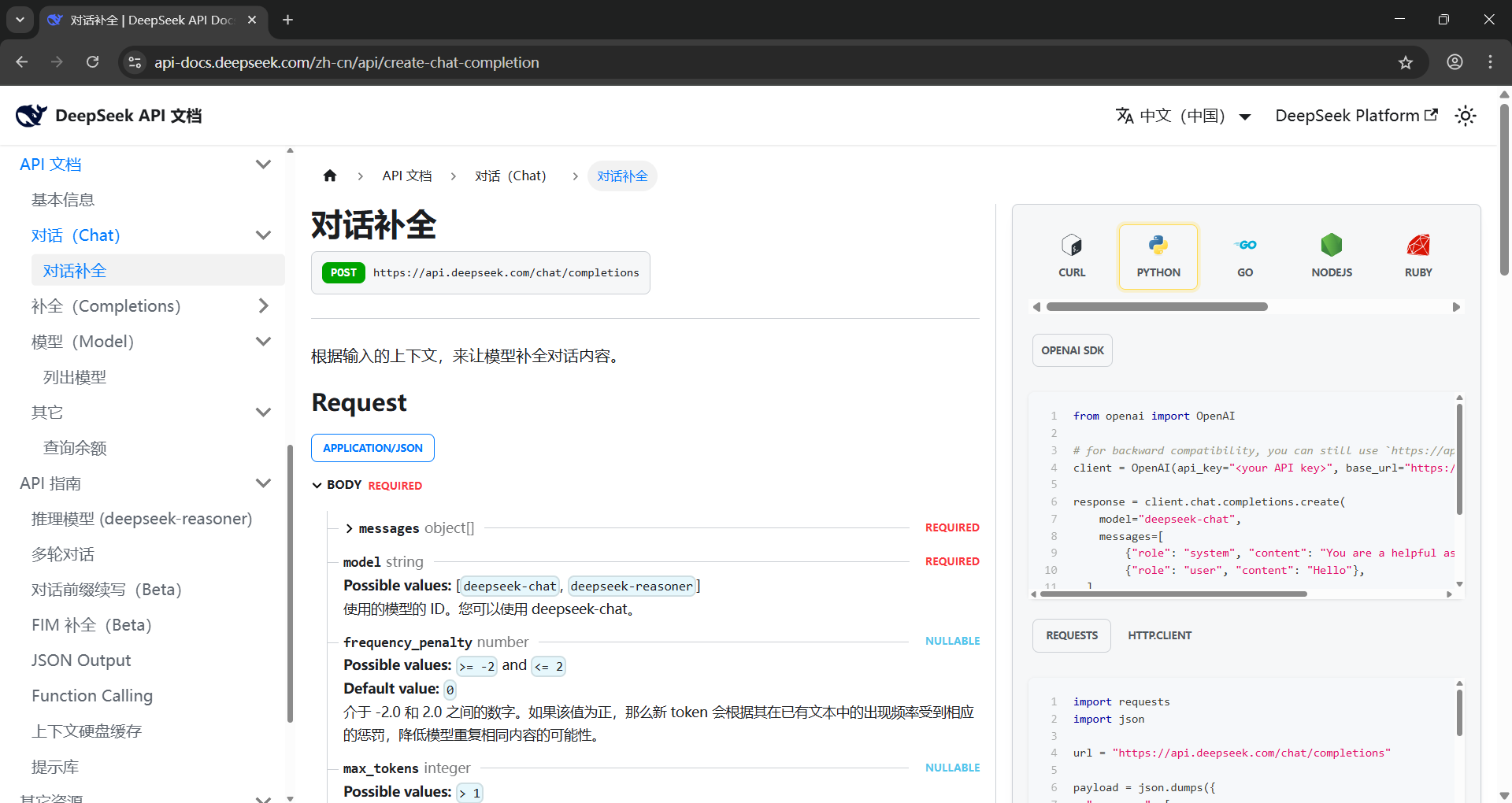Collapse the 对话 (Chat) sidebar category
Screen dimensions: 1512x803
(263, 235)
